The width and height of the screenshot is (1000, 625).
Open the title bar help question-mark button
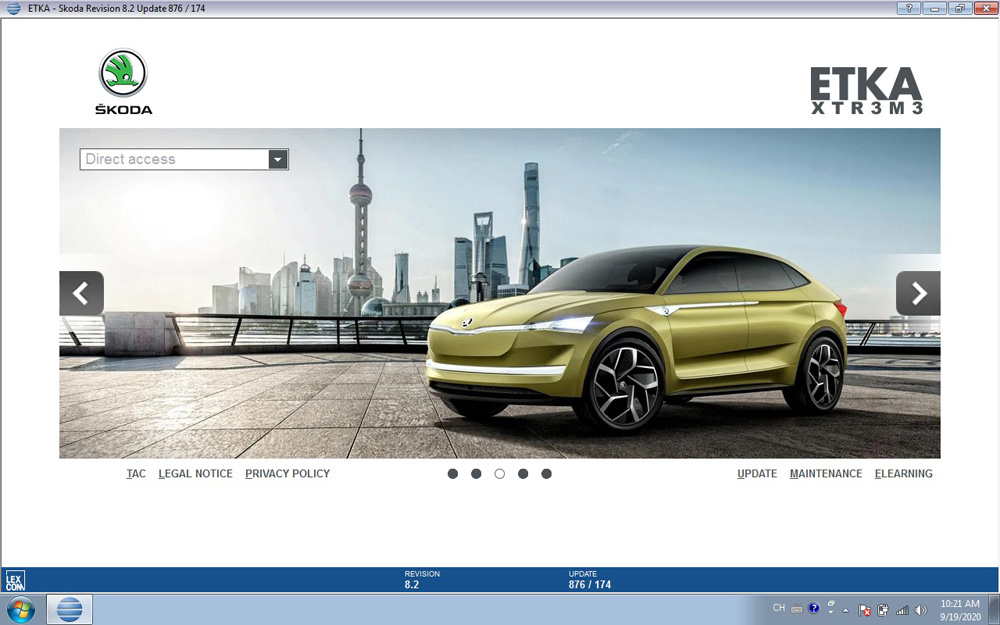(909, 8)
